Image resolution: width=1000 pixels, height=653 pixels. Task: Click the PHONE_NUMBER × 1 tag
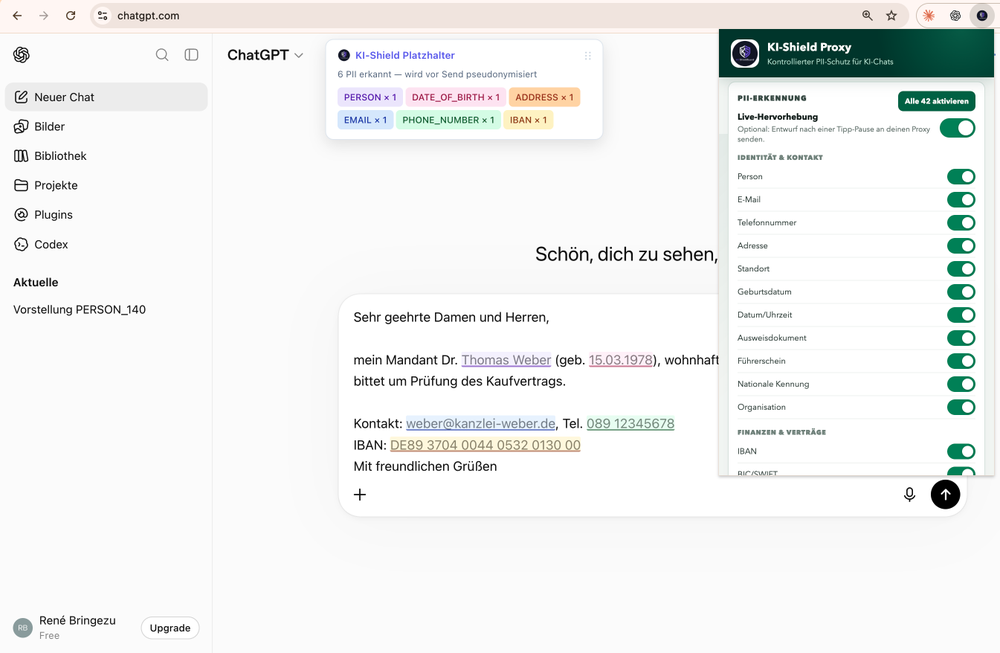pos(448,120)
